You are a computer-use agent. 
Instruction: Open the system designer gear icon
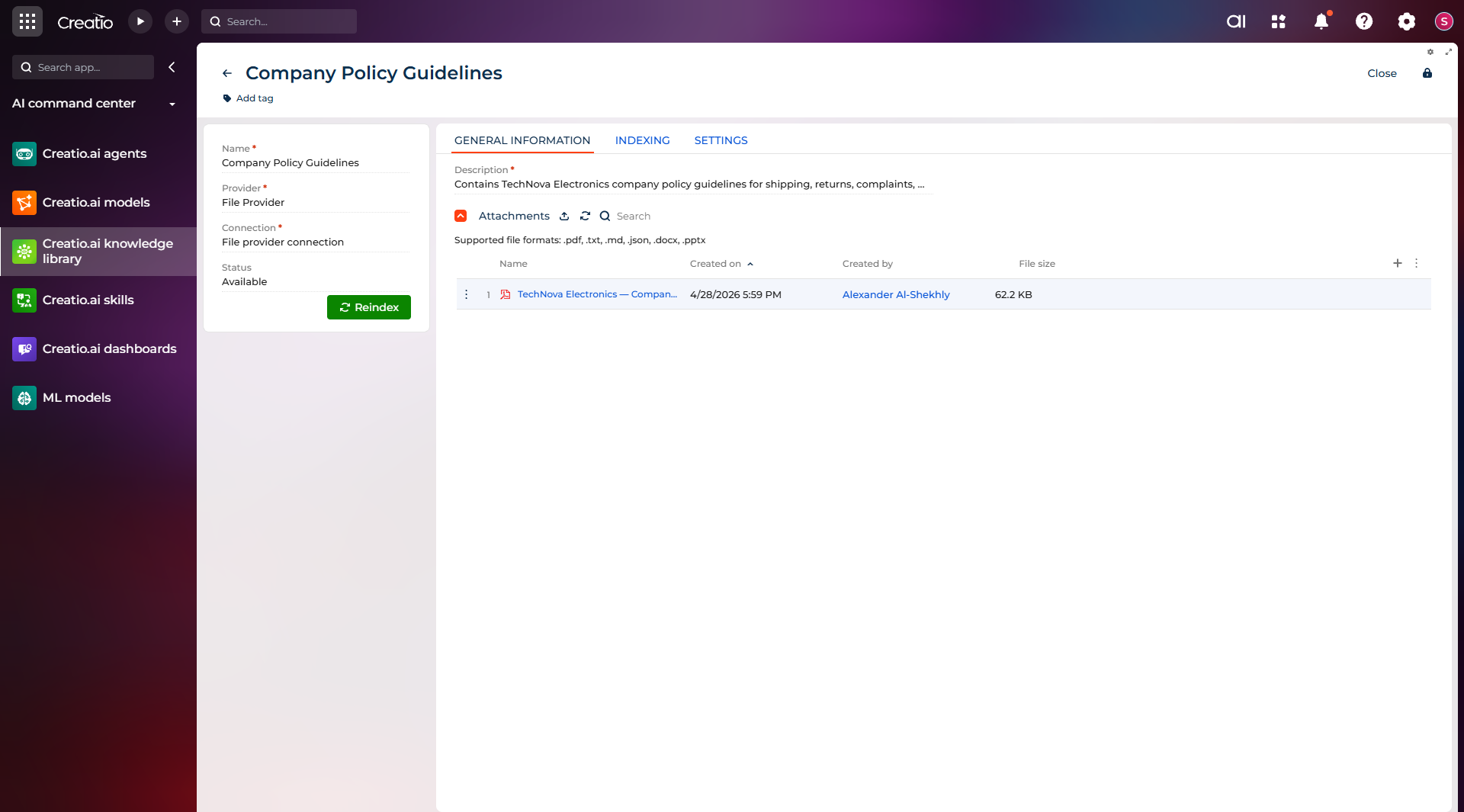tap(1407, 21)
